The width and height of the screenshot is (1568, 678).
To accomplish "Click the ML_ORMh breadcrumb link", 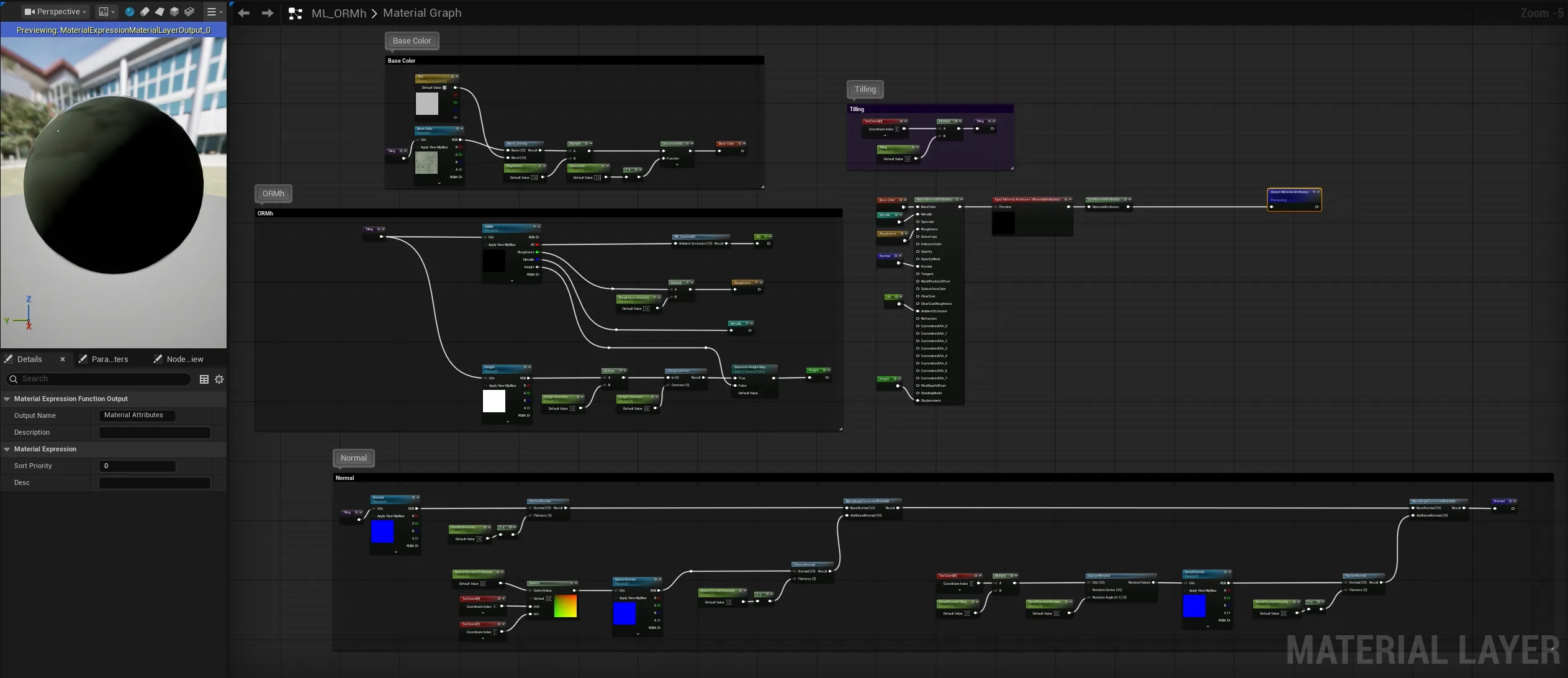I will [339, 13].
